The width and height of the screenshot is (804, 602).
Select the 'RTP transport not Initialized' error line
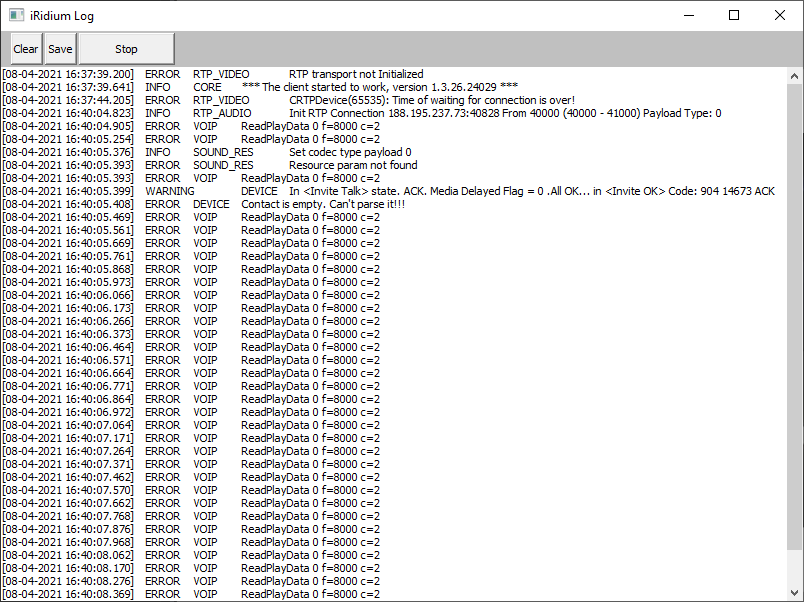pyautogui.click(x=355, y=74)
